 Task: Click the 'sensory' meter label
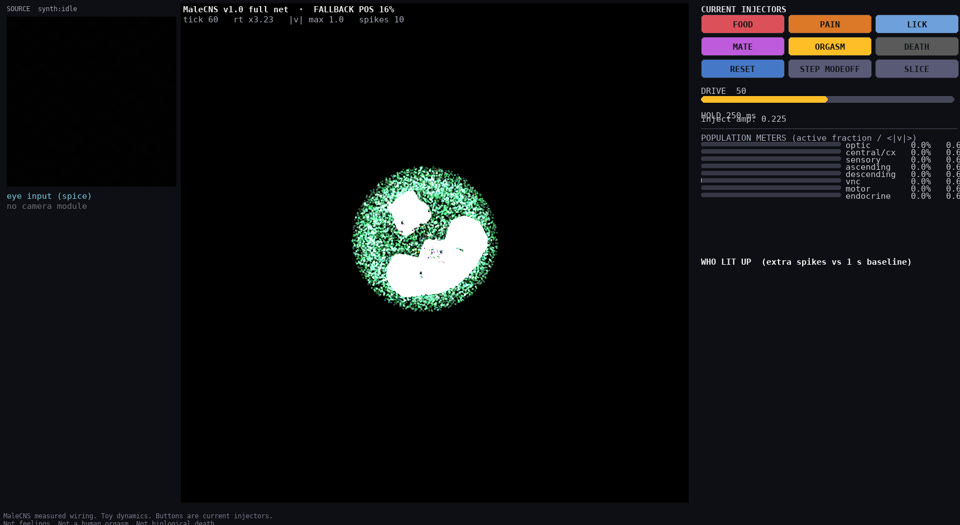(x=863, y=160)
